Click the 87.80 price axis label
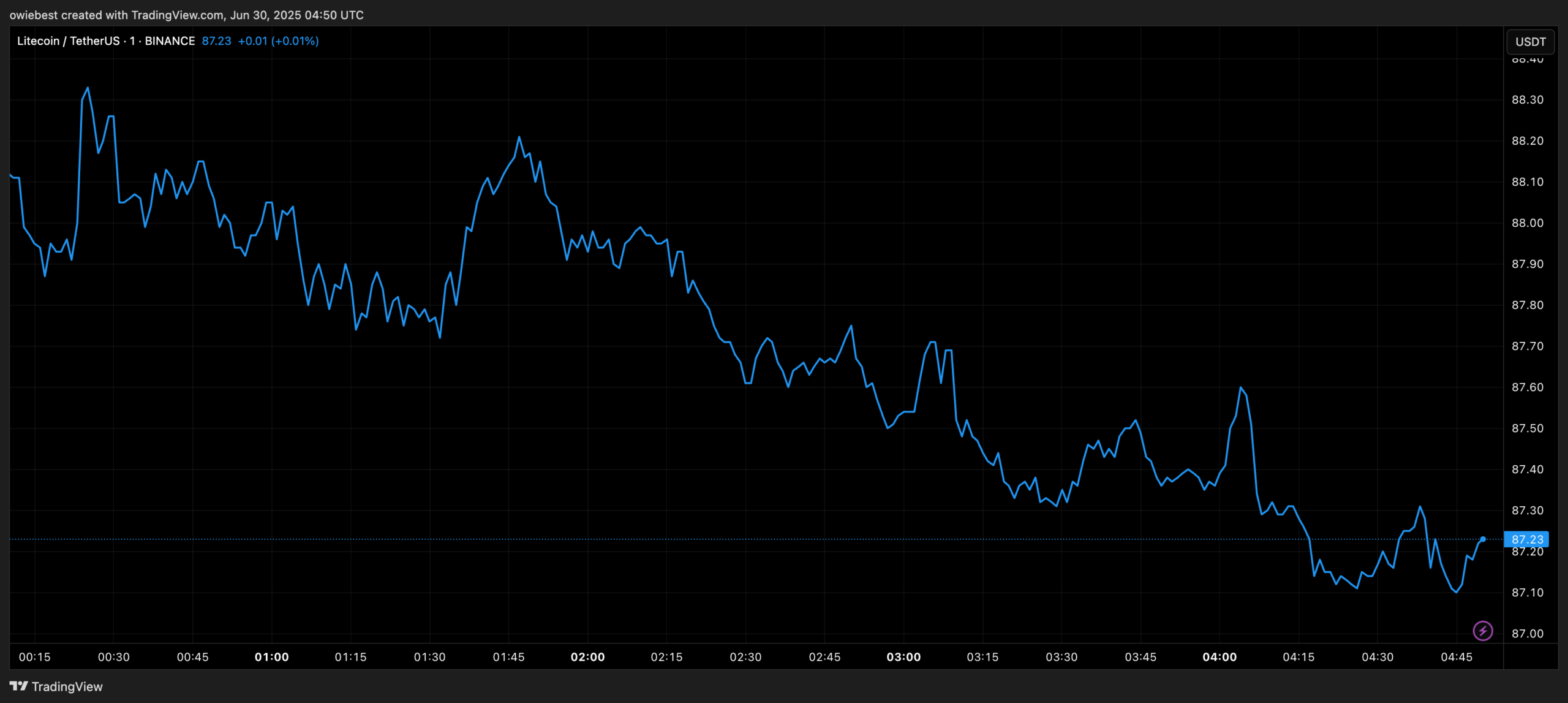This screenshot has height=703, width=1568. pyautogui.click(x=1528, y=305)
